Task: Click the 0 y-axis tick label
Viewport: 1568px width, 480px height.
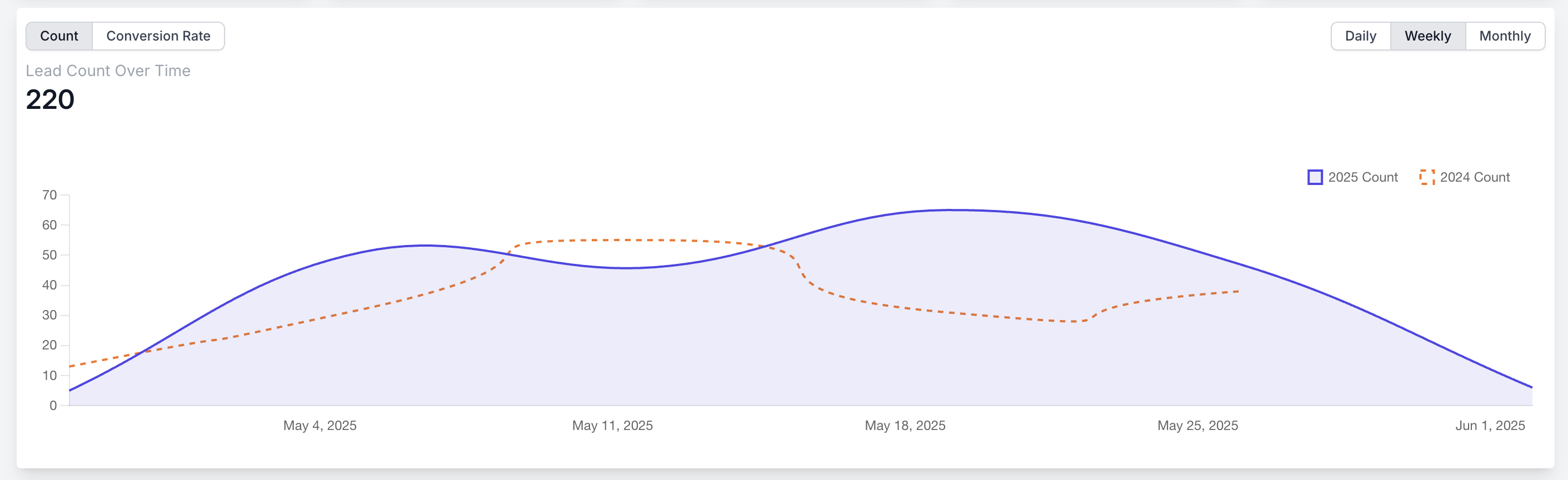Action: (53, 405)
